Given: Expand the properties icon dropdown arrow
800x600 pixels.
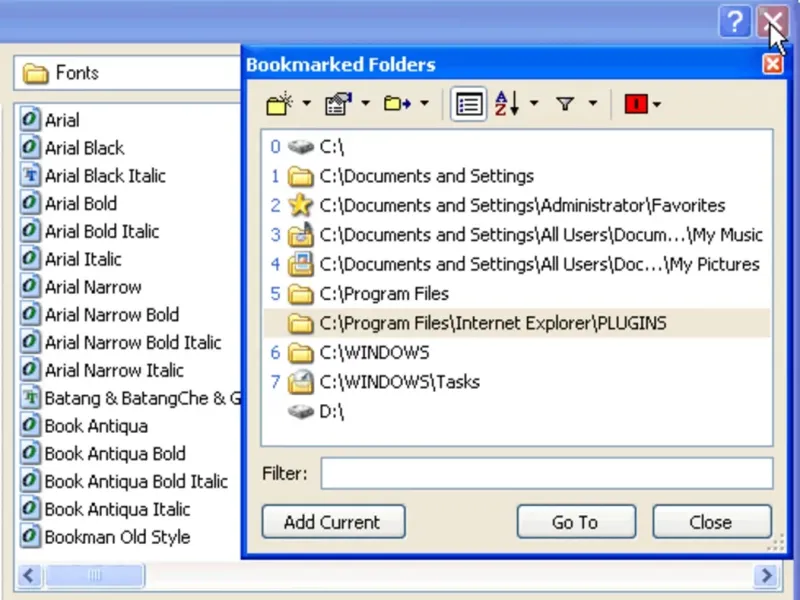Looking at the screenshot, I should click(x=365, y=104).
